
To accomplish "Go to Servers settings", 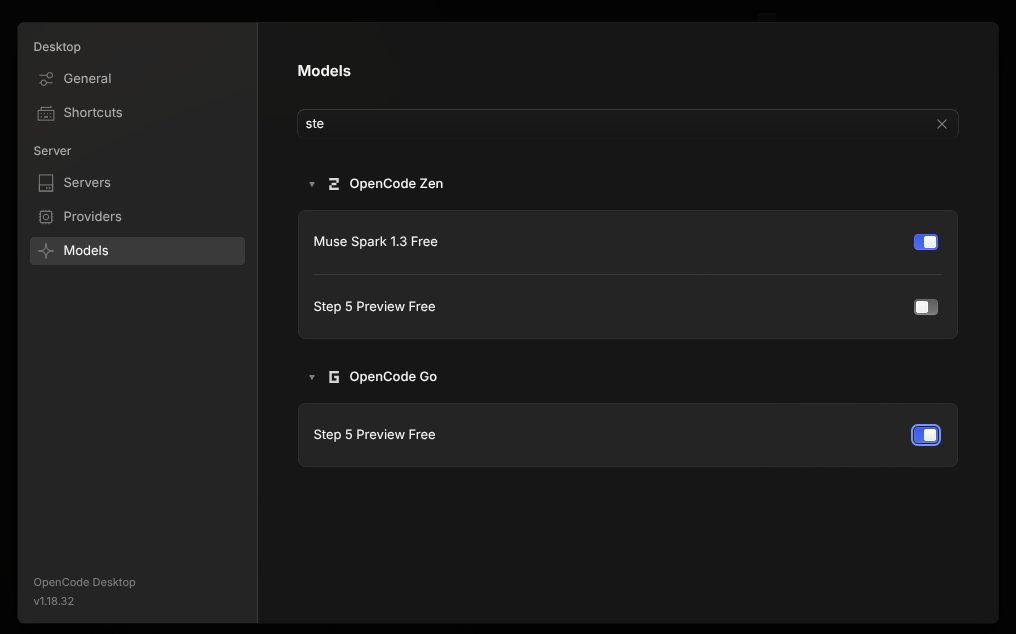I will (137, 183).
